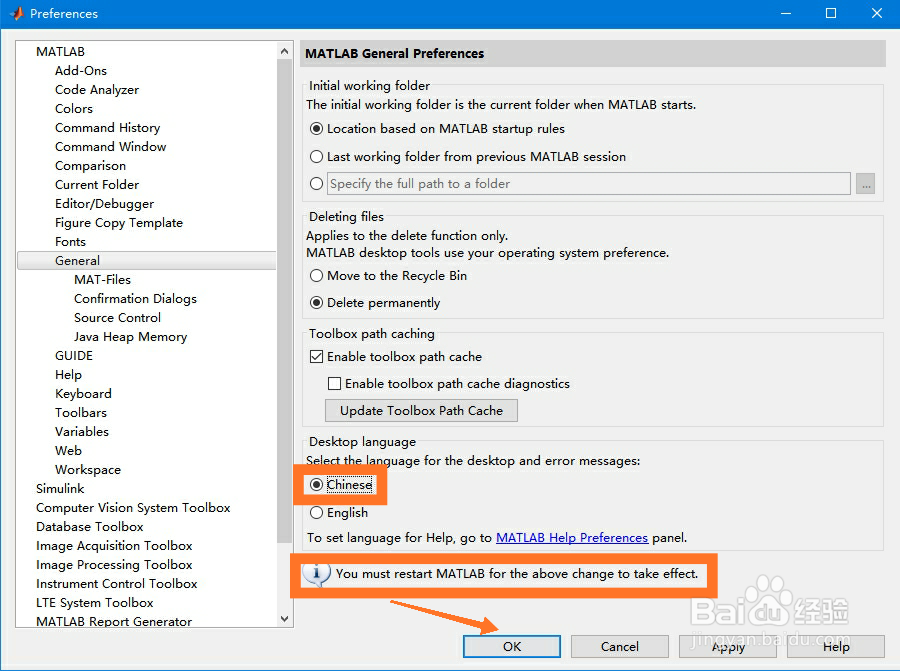Select English desktop language
Screen dimensions: 900x671
coord(316,513)
